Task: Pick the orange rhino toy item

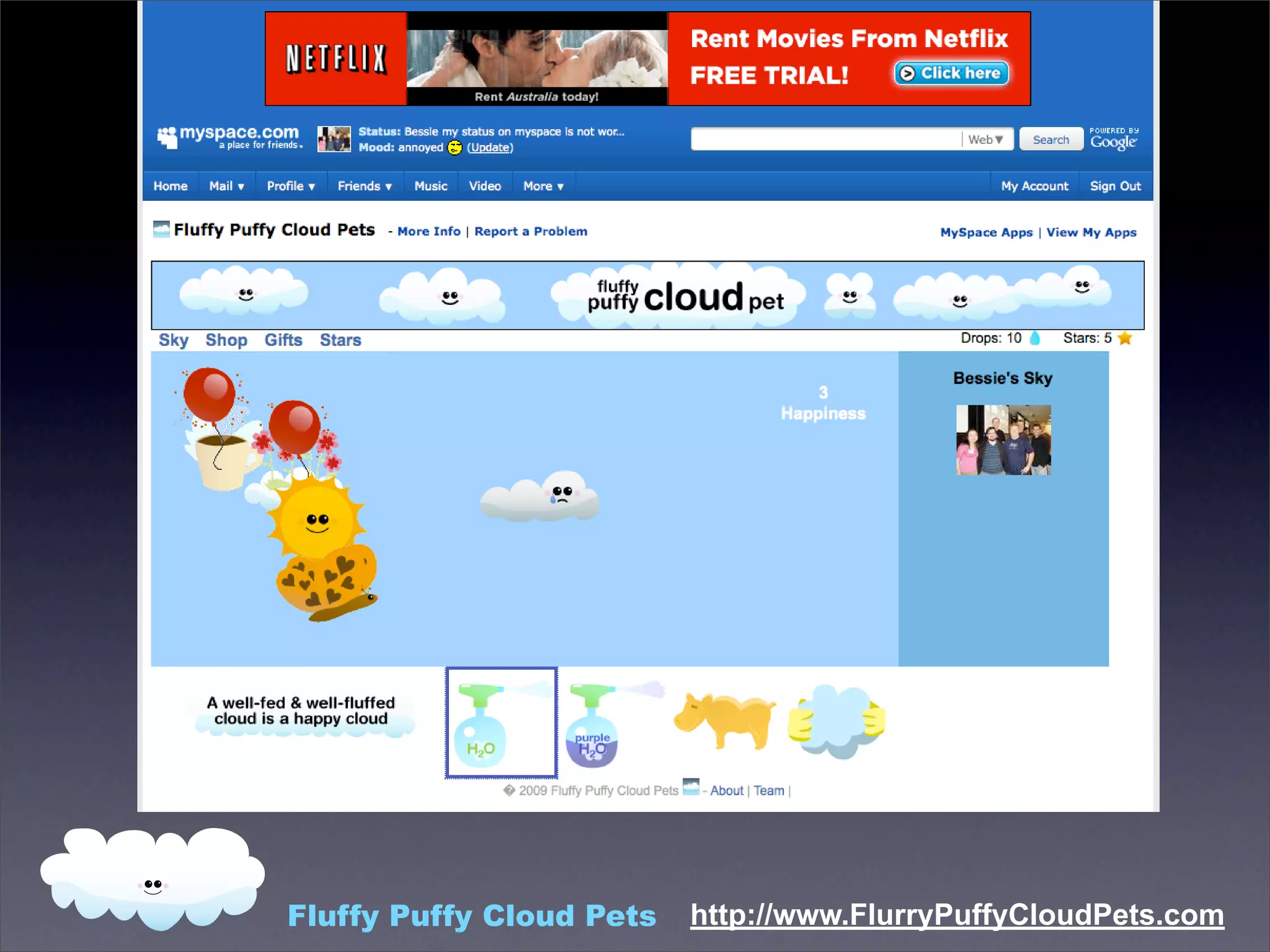Action: pyautogui.click(x=724, y=721)
